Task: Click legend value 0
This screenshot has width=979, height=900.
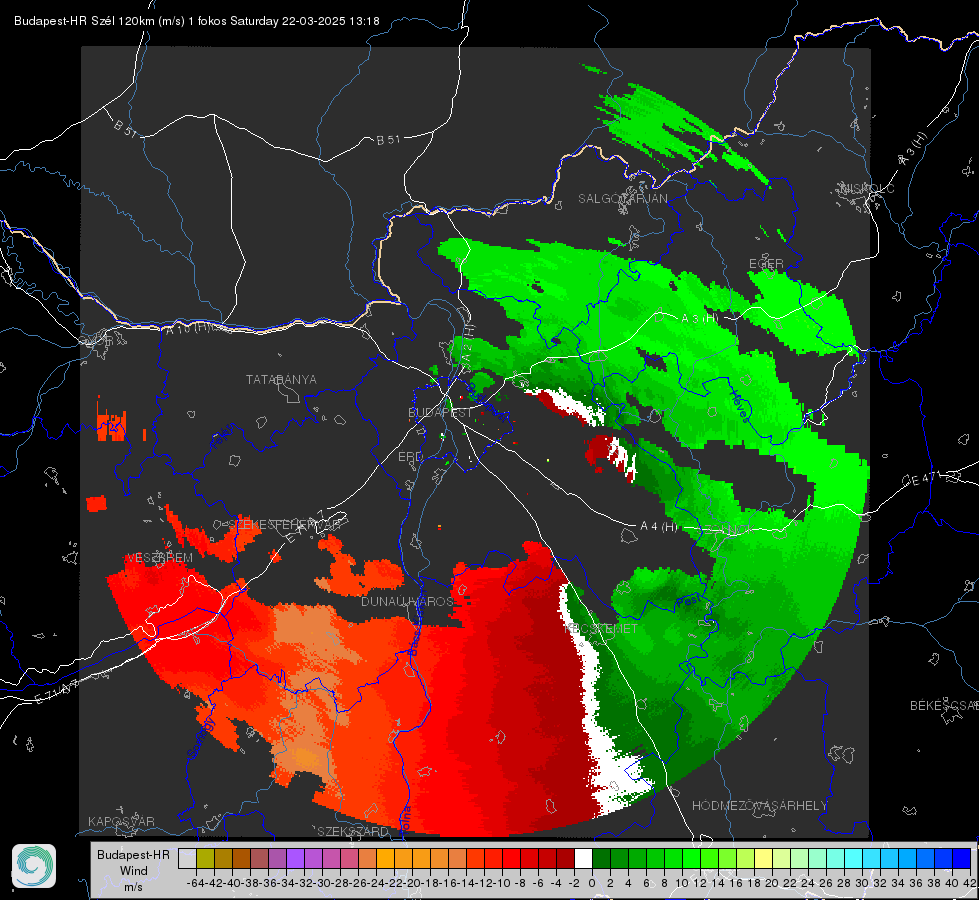Action: click(592, 884)
